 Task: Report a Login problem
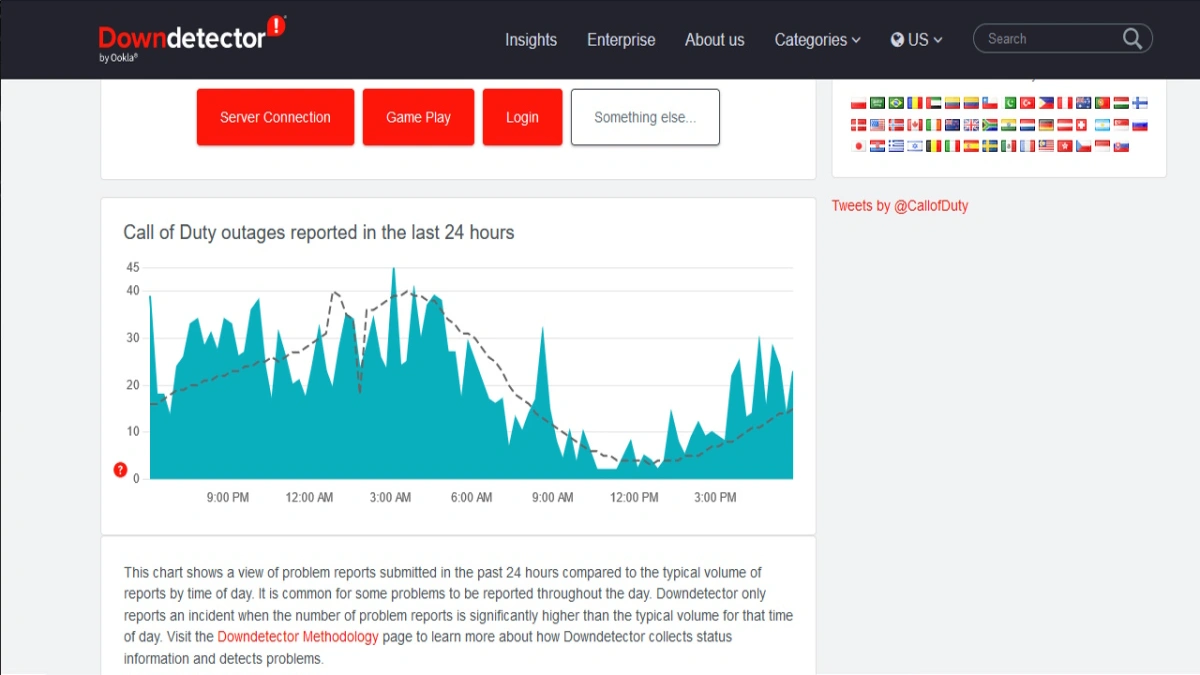coord(522,117)
